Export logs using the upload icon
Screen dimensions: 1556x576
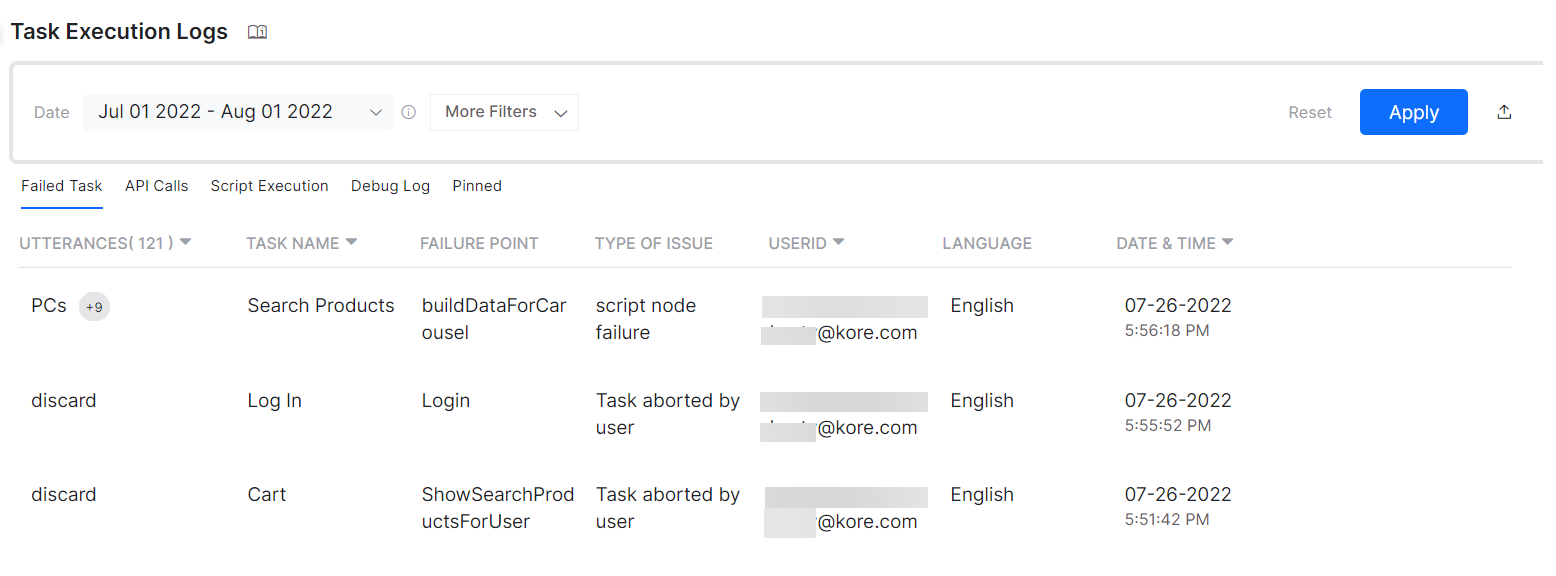[x=1504, y=112]
